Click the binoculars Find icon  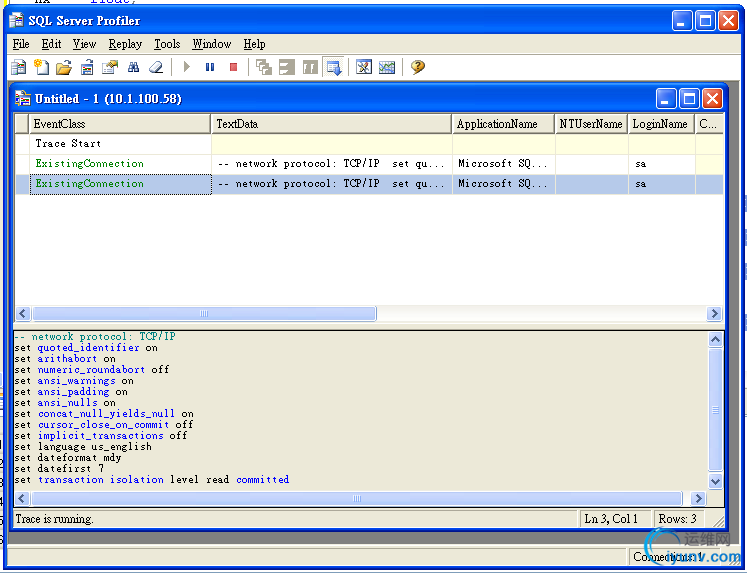133,67
